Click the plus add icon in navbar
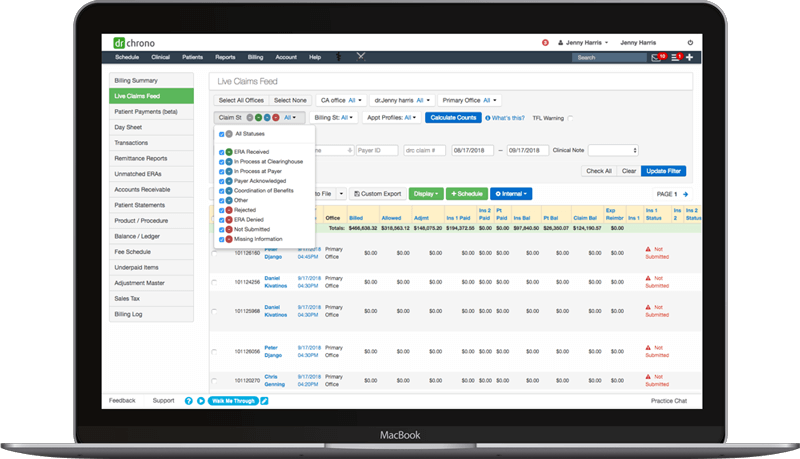The width and height of the screenshot is (800, 459). pos(689,57)
